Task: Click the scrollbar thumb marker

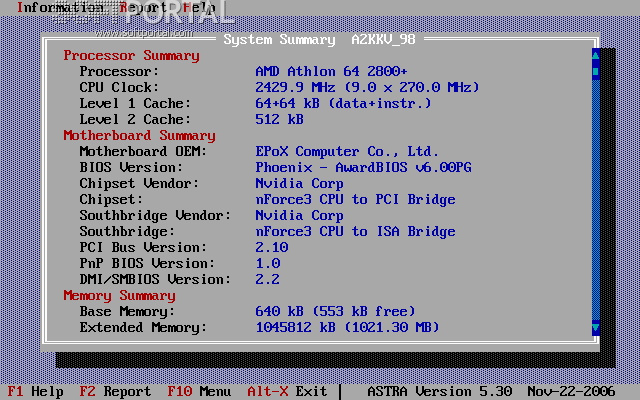Action: tap(596, 71)
